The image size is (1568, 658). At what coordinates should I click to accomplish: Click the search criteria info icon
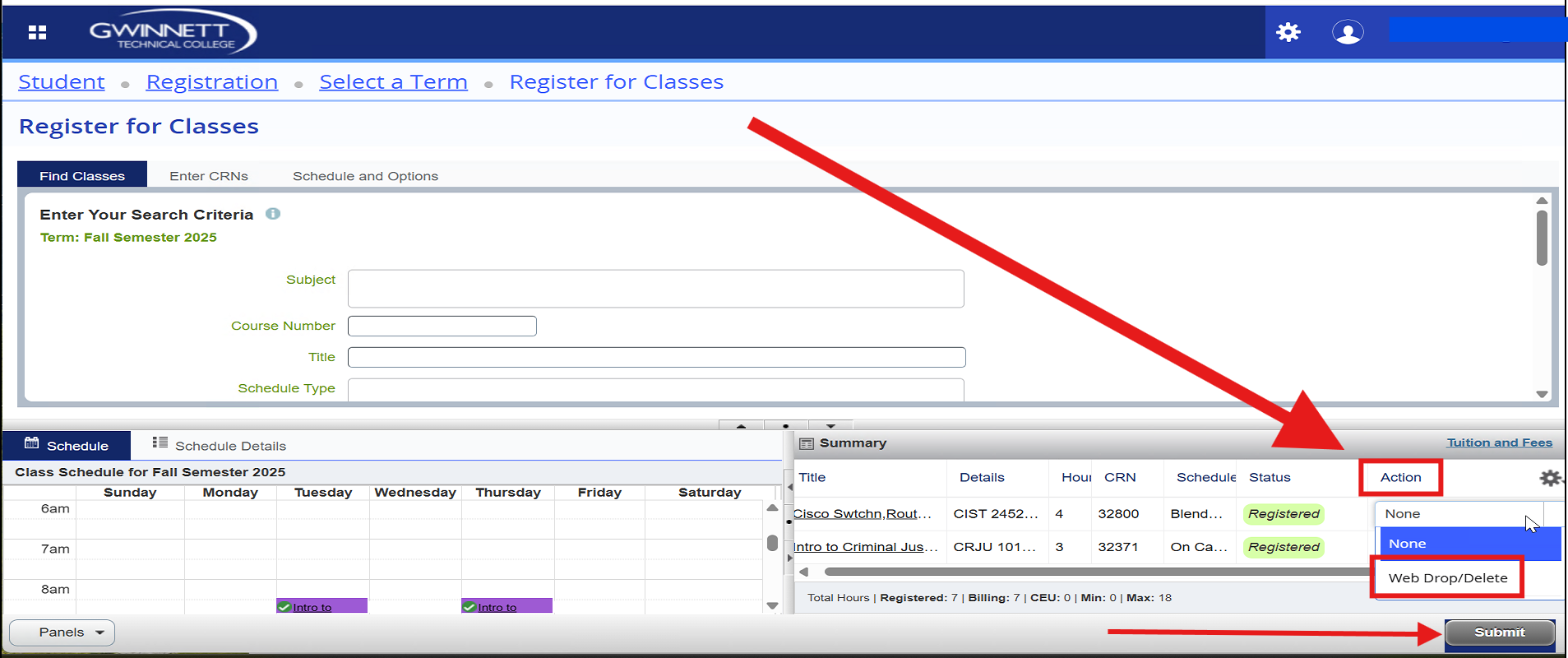(x=273, y=214)
